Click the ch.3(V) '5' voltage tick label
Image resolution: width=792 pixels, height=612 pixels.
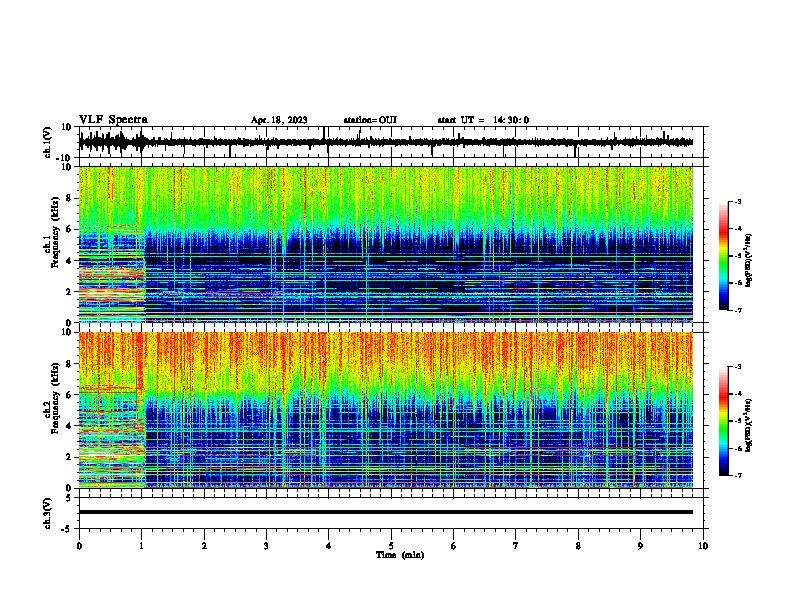click(x=69, y=498)
